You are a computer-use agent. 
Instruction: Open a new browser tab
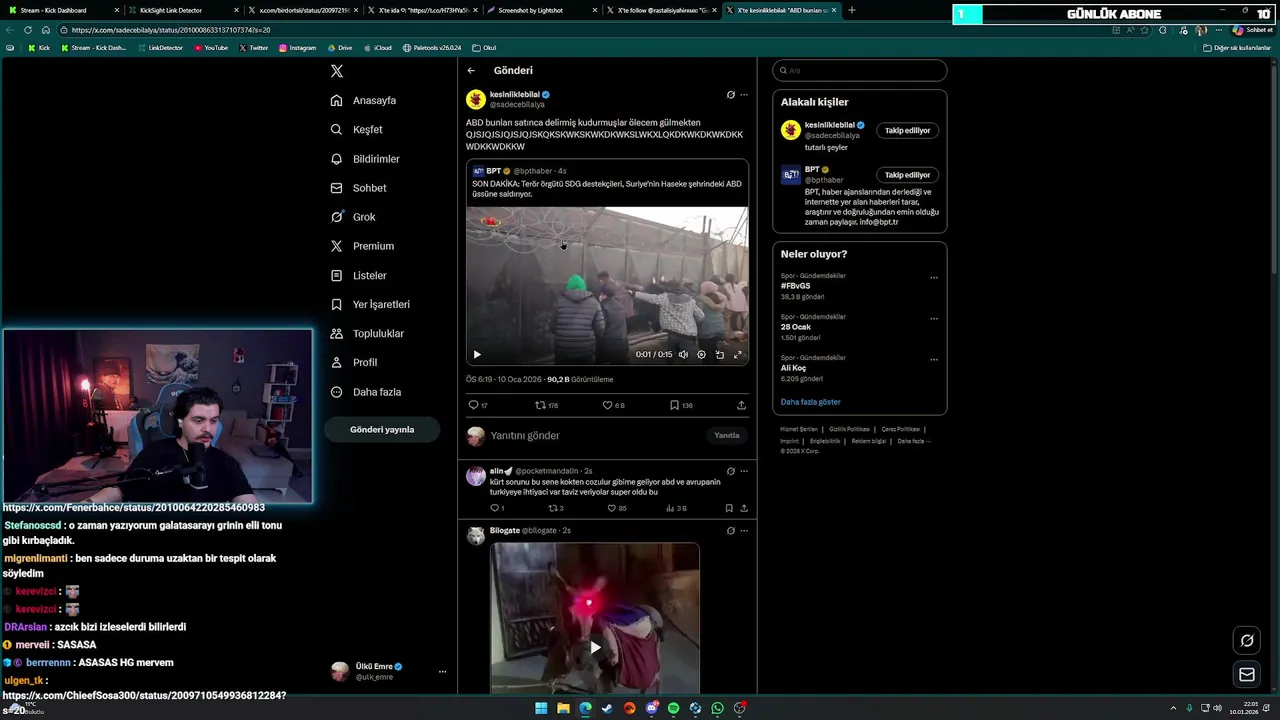tap(852, 10)
